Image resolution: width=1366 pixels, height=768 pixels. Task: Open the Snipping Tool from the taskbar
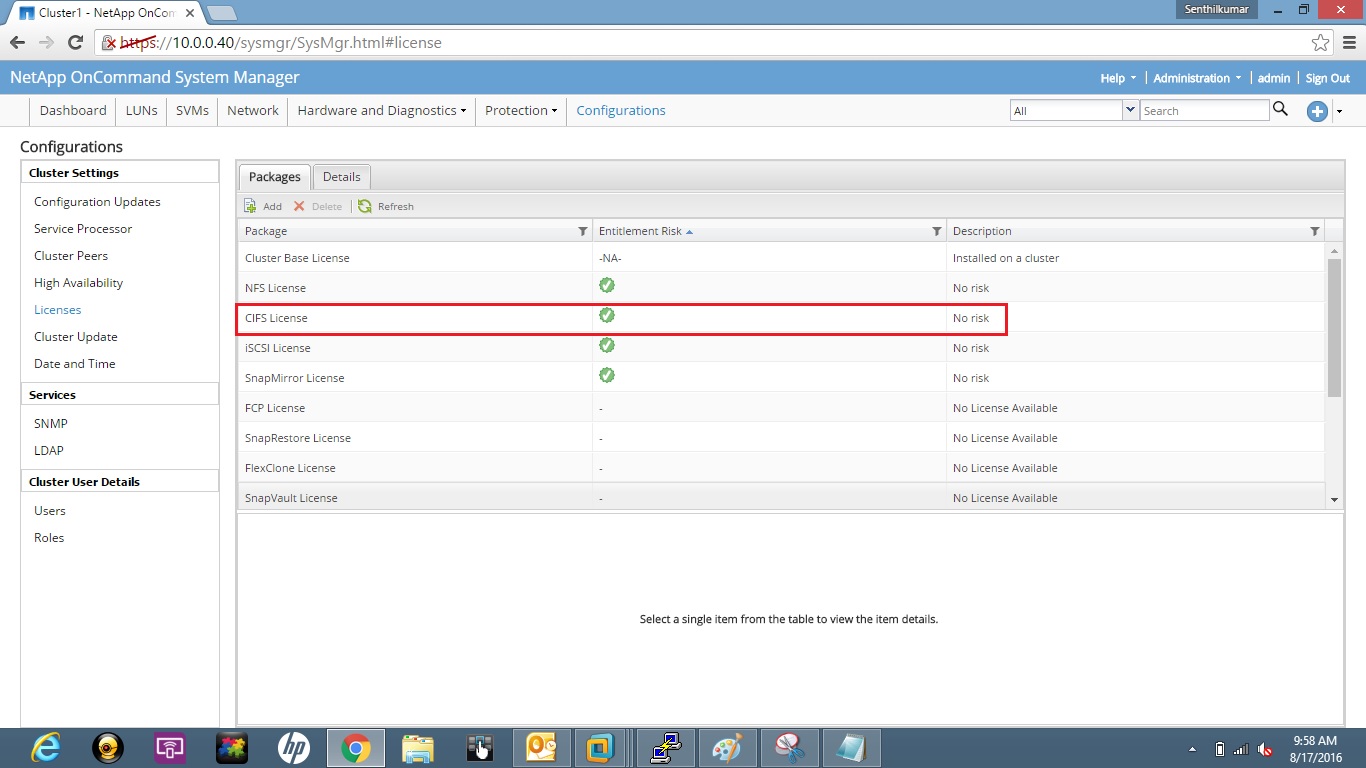789,747
